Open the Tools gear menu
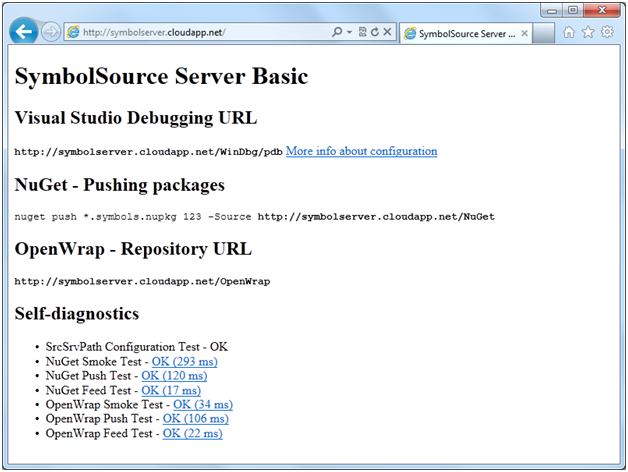The width and height of the screenshot is (628, 472). [x=607, y=32]
